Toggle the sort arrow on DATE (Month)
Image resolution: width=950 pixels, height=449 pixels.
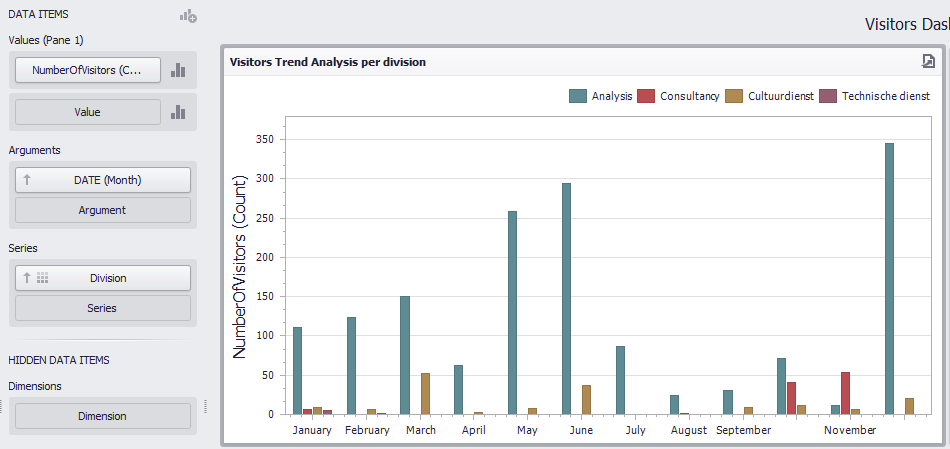(x=28, y=180)
